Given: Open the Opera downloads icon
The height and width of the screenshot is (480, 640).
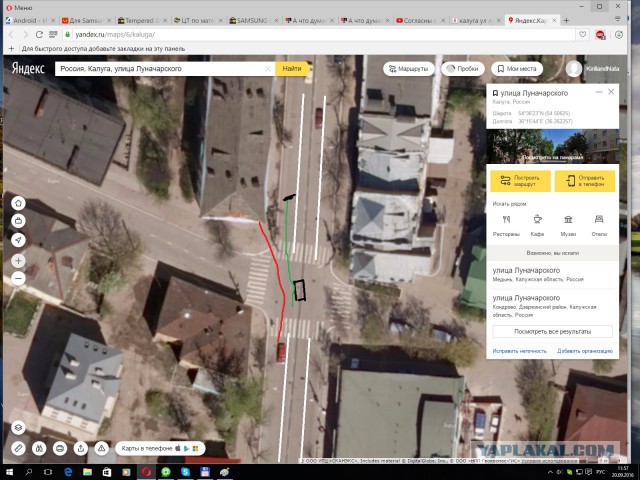Looking at the screenshot, I should tap(619, 35).
